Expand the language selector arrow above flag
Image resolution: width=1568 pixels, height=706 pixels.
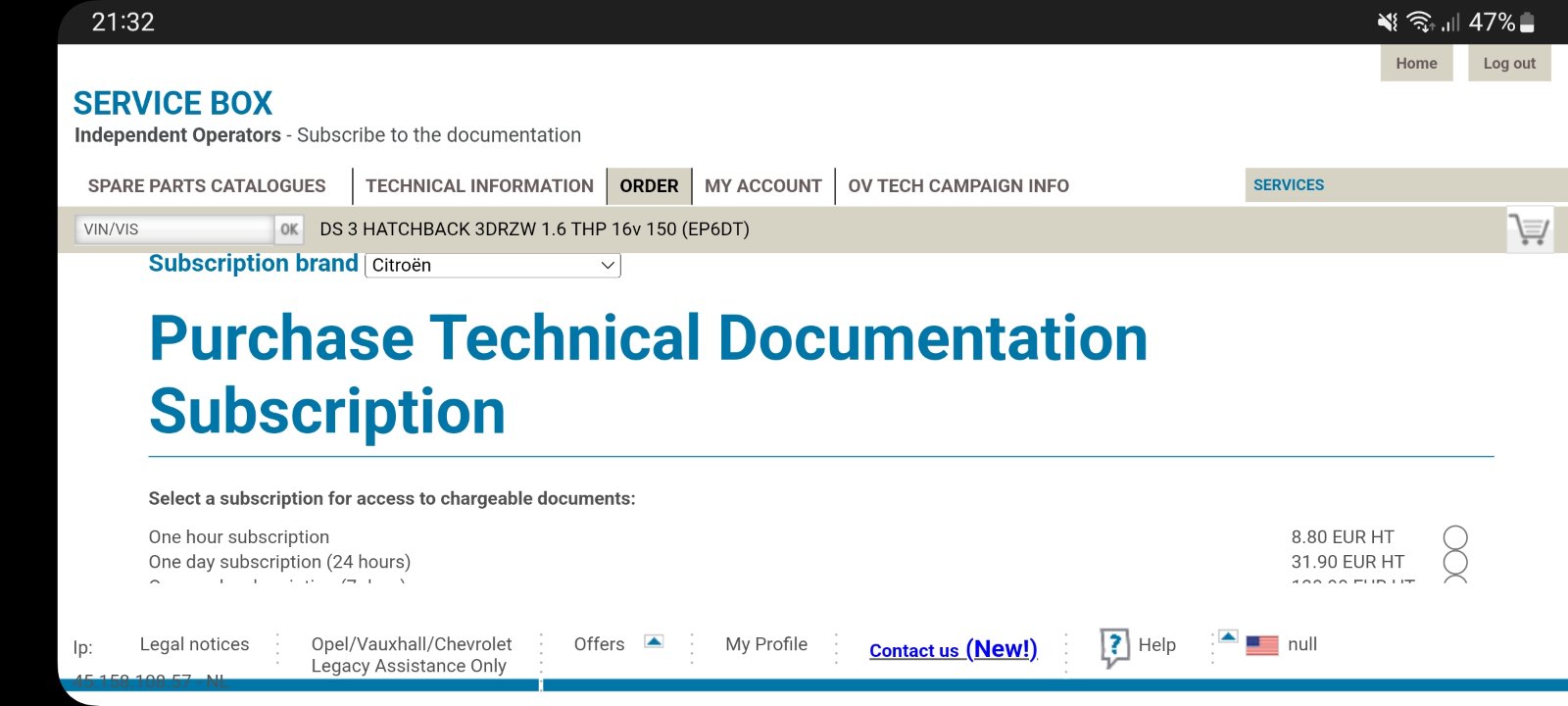(x=1228, y=636)
